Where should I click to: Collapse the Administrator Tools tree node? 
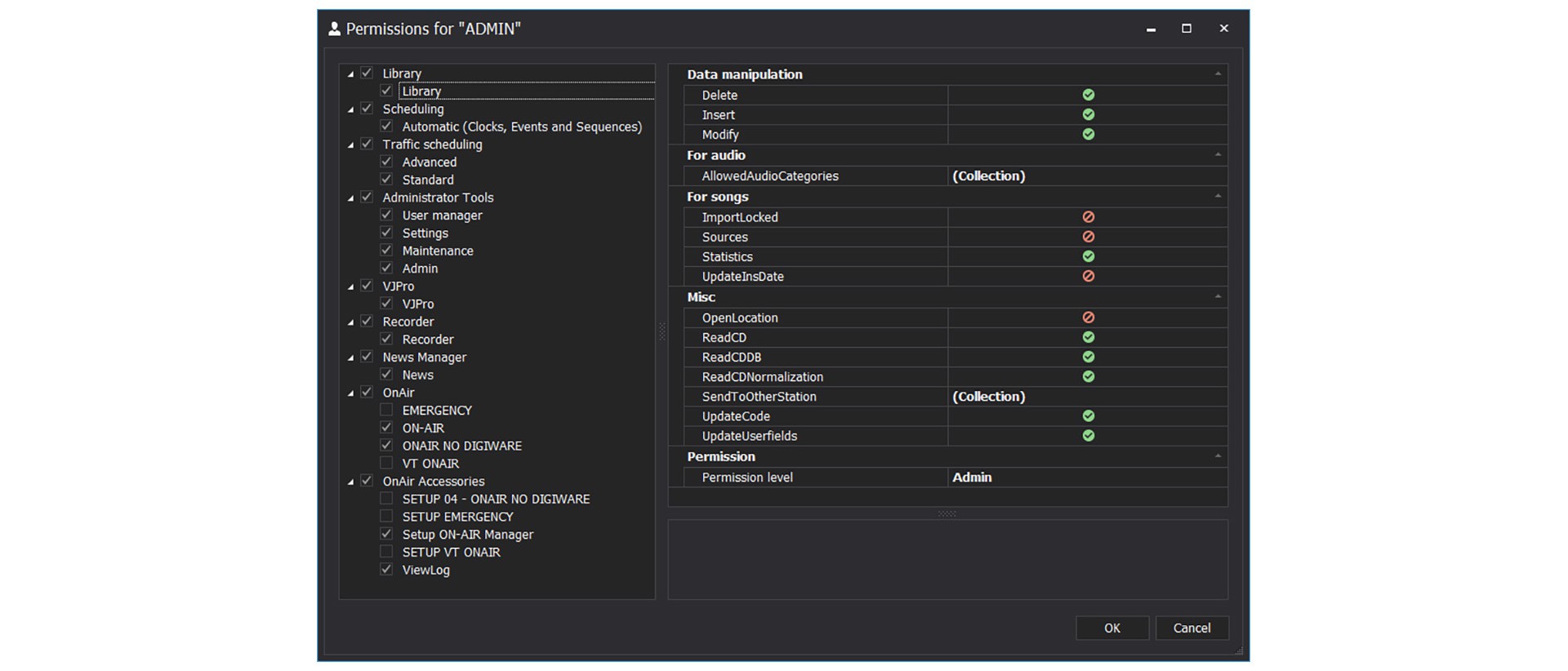point(351,198)
